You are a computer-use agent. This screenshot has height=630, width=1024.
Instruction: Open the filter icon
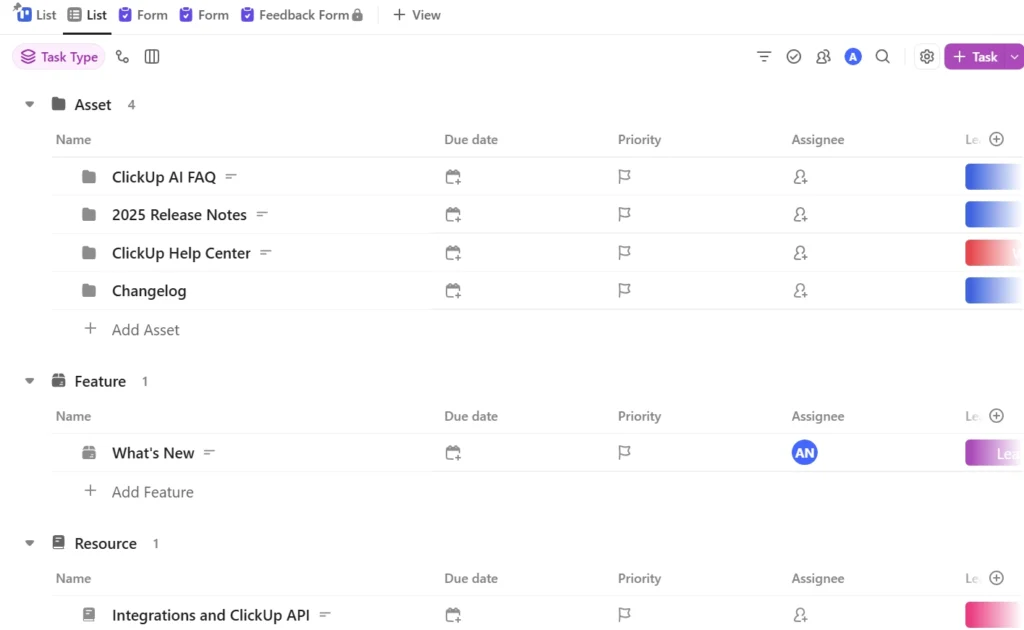[763, 57]
